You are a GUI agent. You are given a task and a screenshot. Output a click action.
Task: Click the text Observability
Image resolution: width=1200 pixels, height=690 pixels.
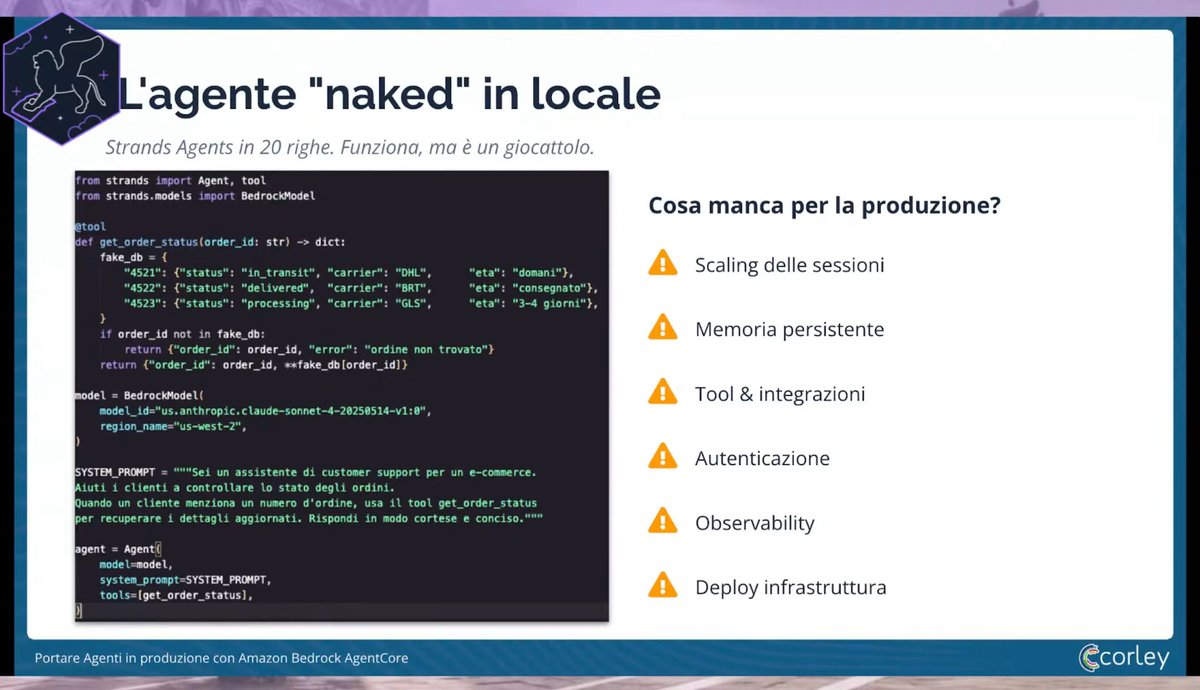(x=755, y=523)
